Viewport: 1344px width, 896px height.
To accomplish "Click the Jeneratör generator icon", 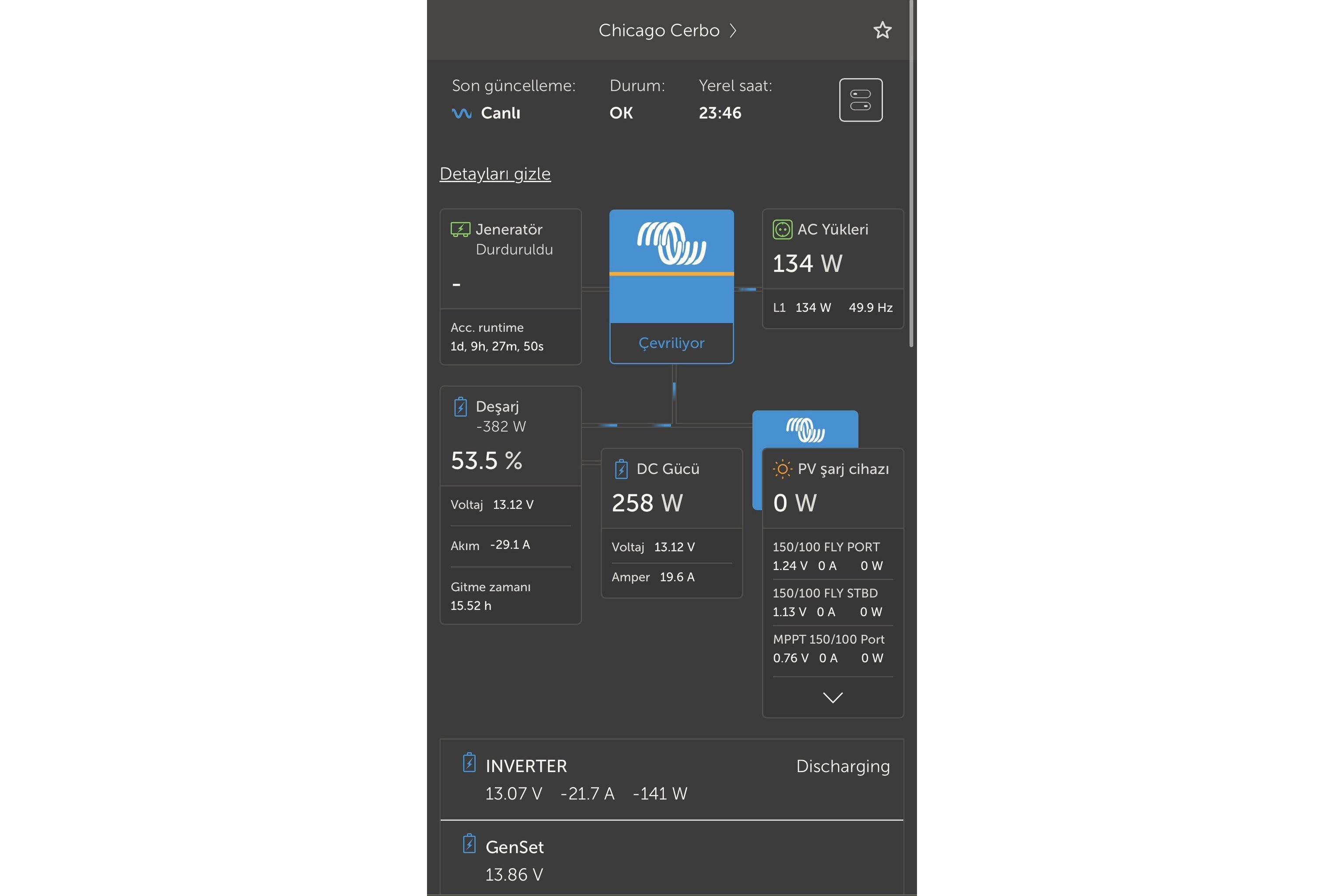I will click(x=460, y=230).
